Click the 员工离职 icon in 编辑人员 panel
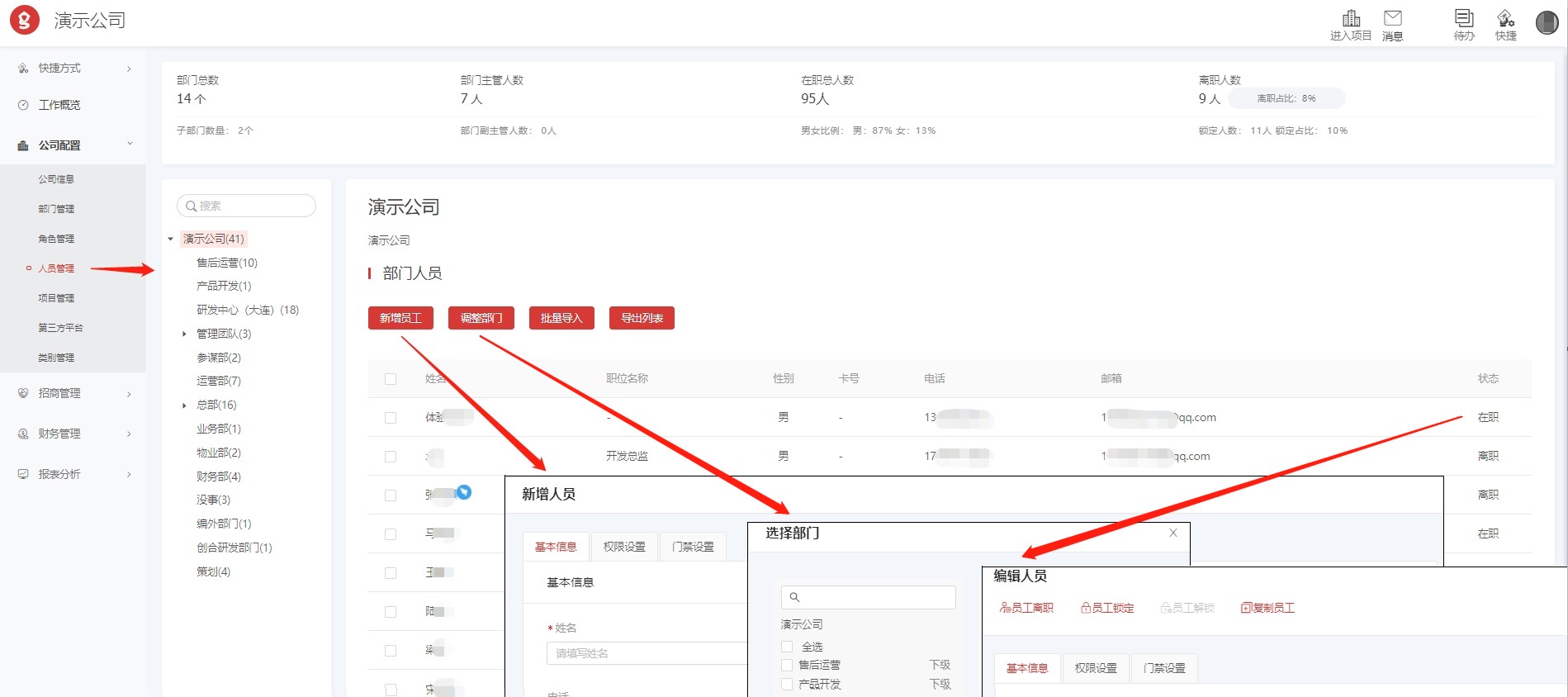Viewport: 1568px width, 697px height. click(1006, 608)
